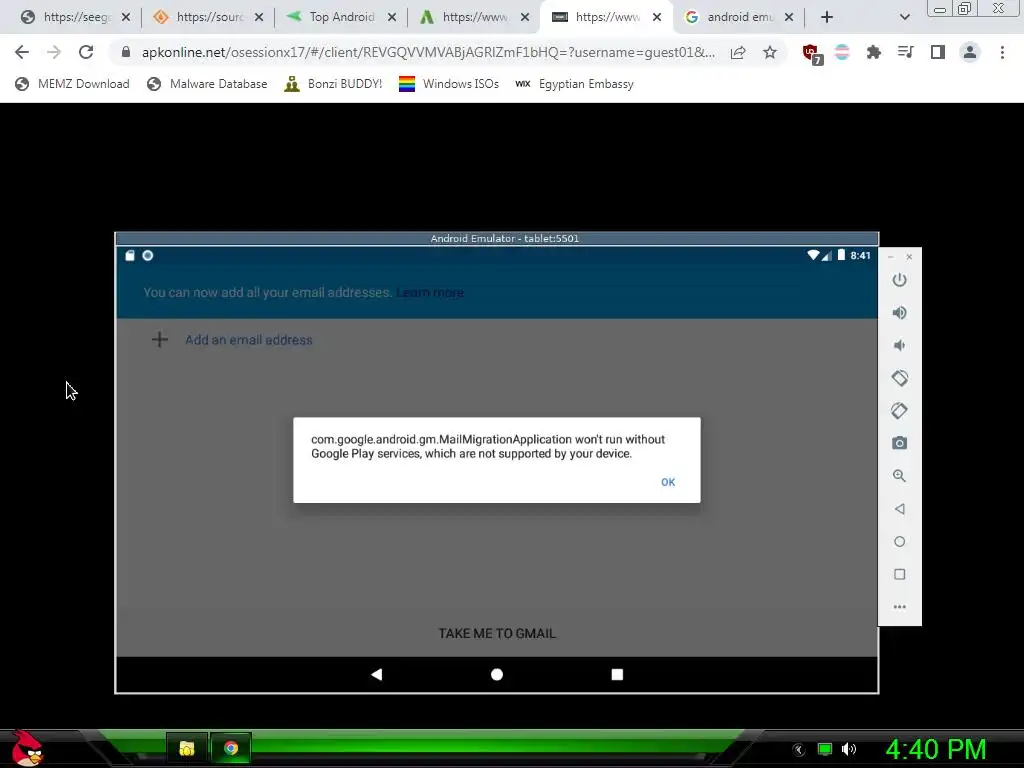
Task: Open Egyptian Embassy bookmark
Action: 575,84
